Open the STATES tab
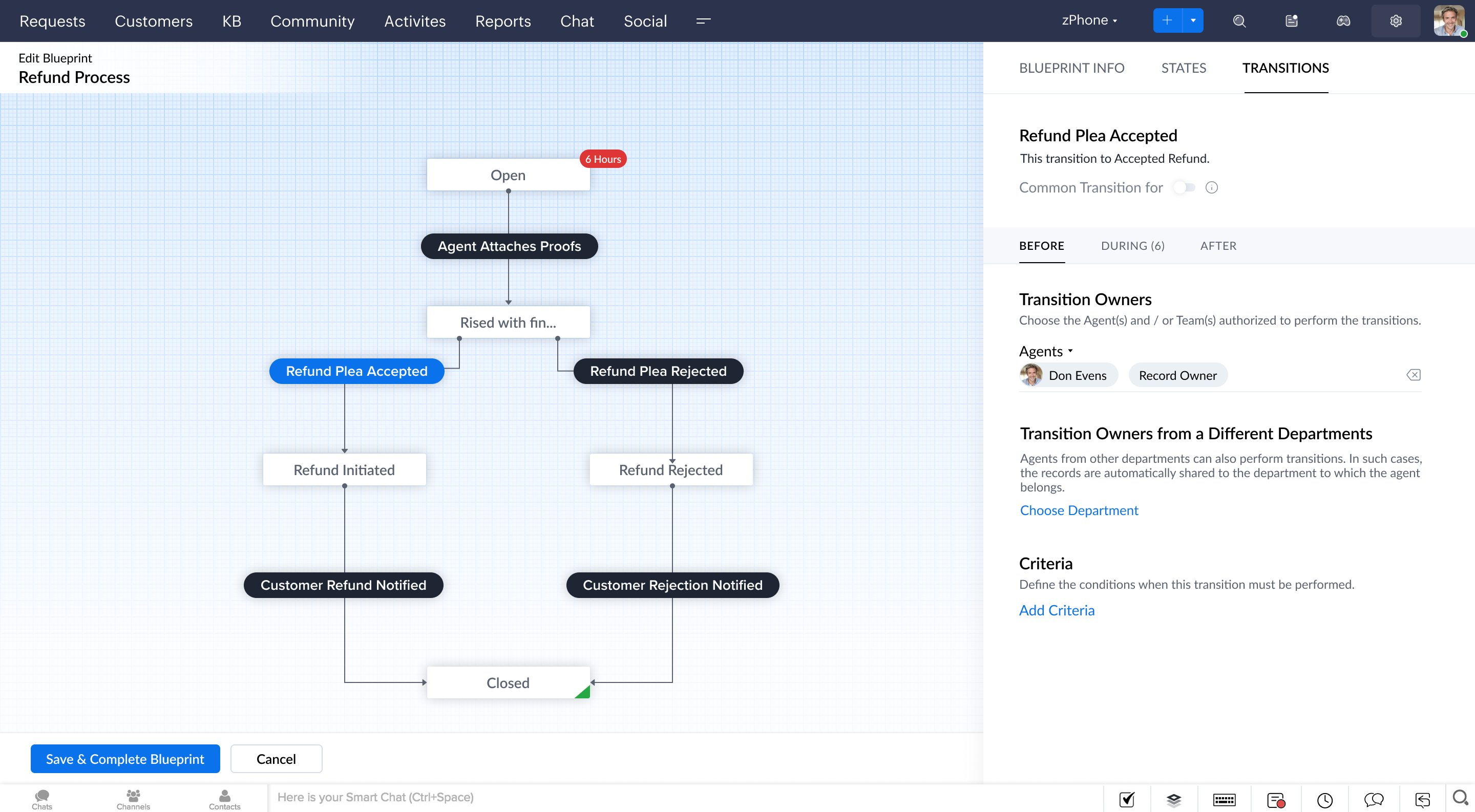The width and height of the screenshot is (1475, 812). click(1183, 68)
